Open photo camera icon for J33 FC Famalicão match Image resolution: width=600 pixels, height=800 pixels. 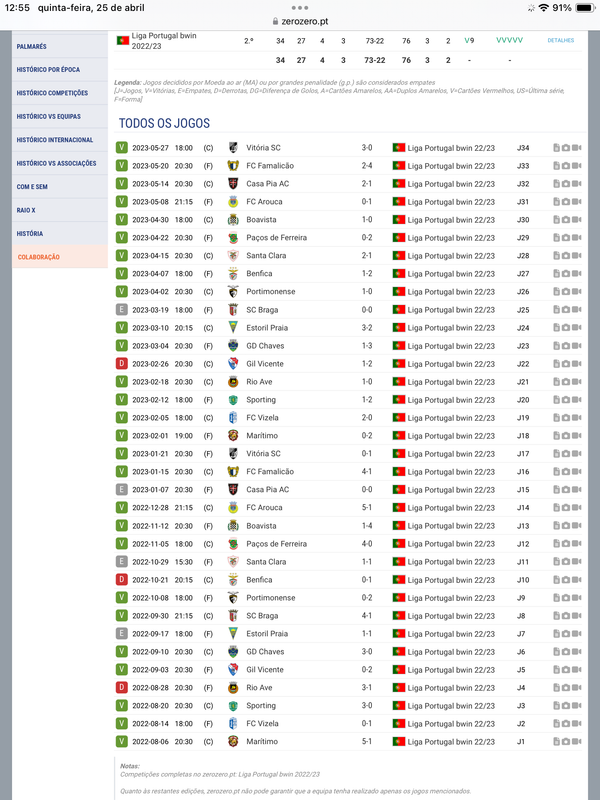click(x=566, y=166)
